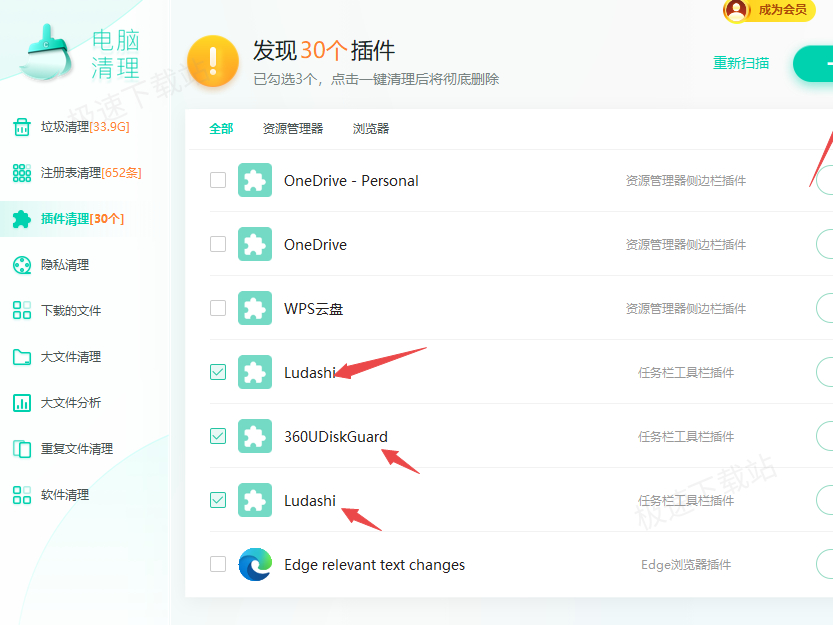833x625 pixels.
Task: Tick the WPS云盘 checkbox
Action: [218, 308]
